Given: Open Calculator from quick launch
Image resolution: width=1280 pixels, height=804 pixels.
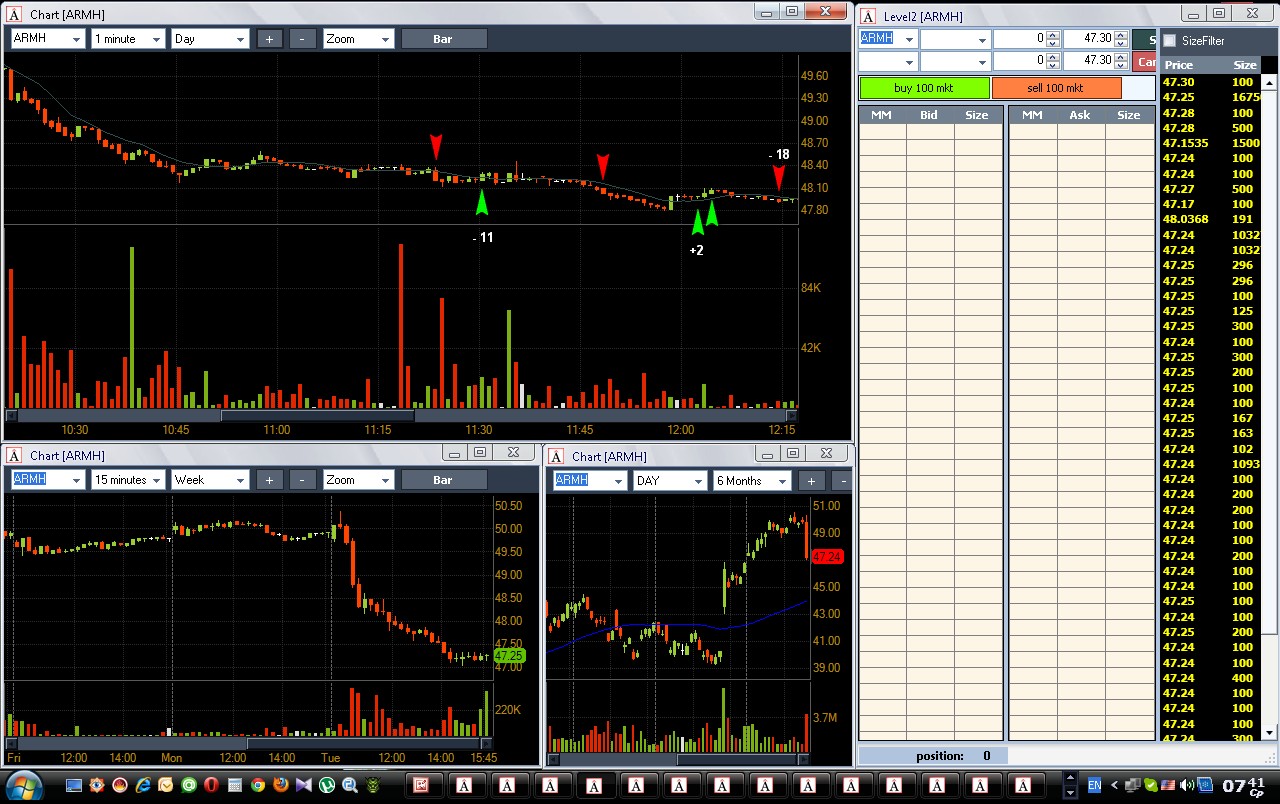Looking at the screenshot, I should 234,785.
